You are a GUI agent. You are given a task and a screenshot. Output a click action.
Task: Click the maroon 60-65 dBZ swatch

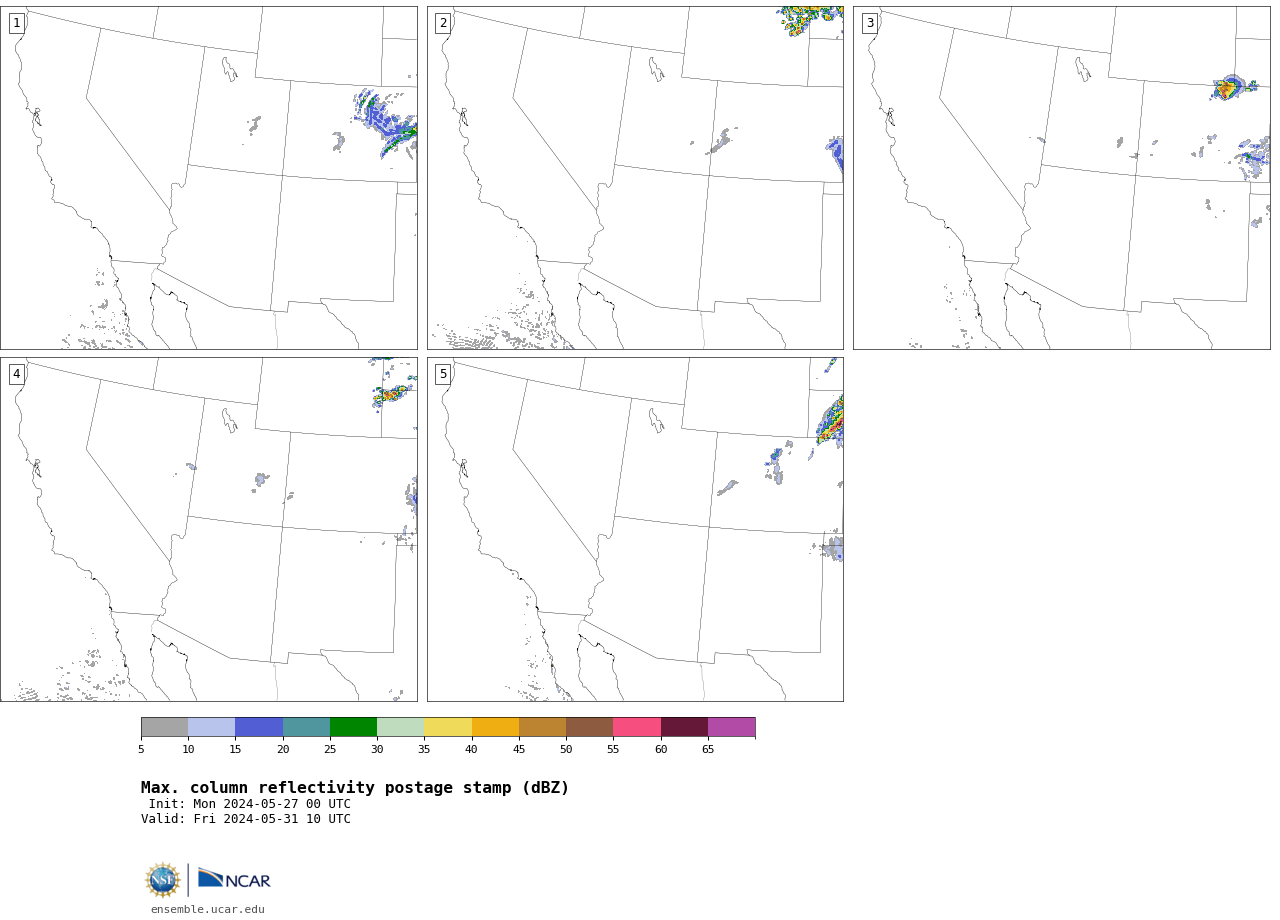tap(684, 727)
